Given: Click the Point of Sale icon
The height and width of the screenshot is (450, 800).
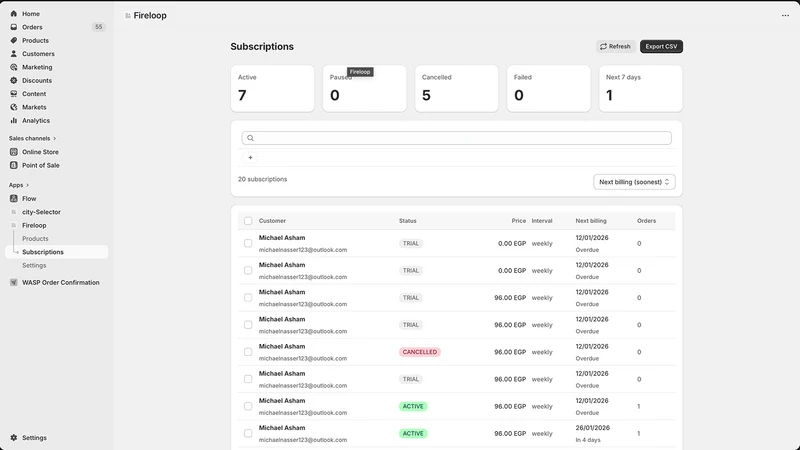Looking at the screenshot, I should point(14,165).
